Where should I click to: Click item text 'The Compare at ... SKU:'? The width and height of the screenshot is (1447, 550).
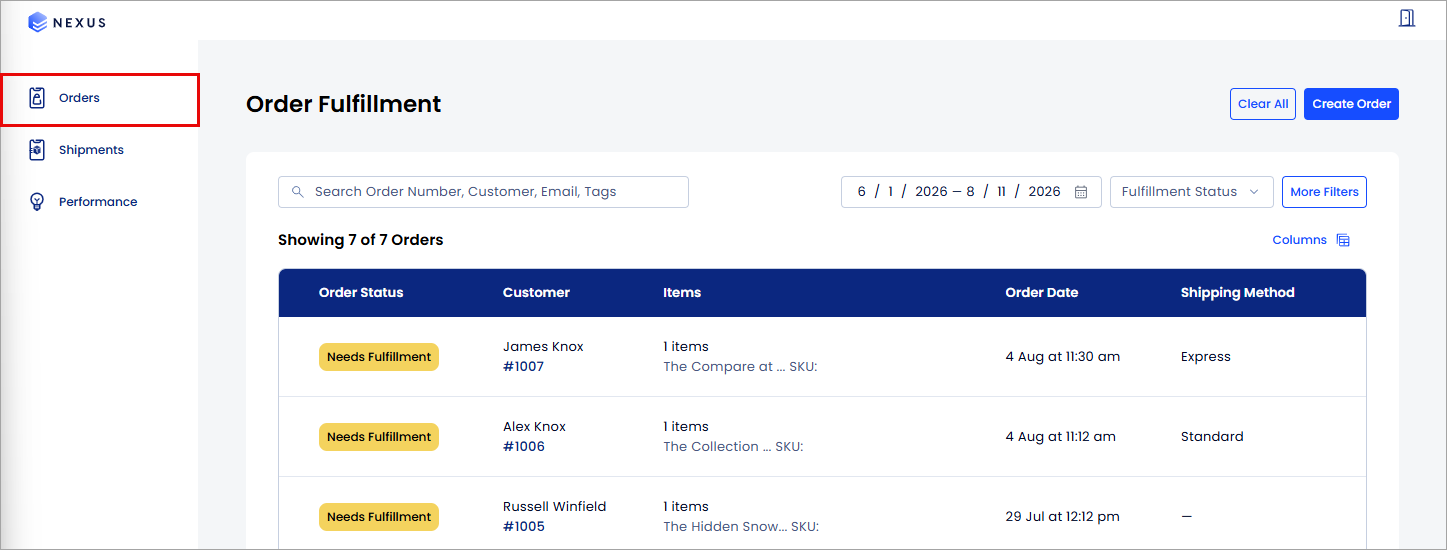click(x=740, y=367)
